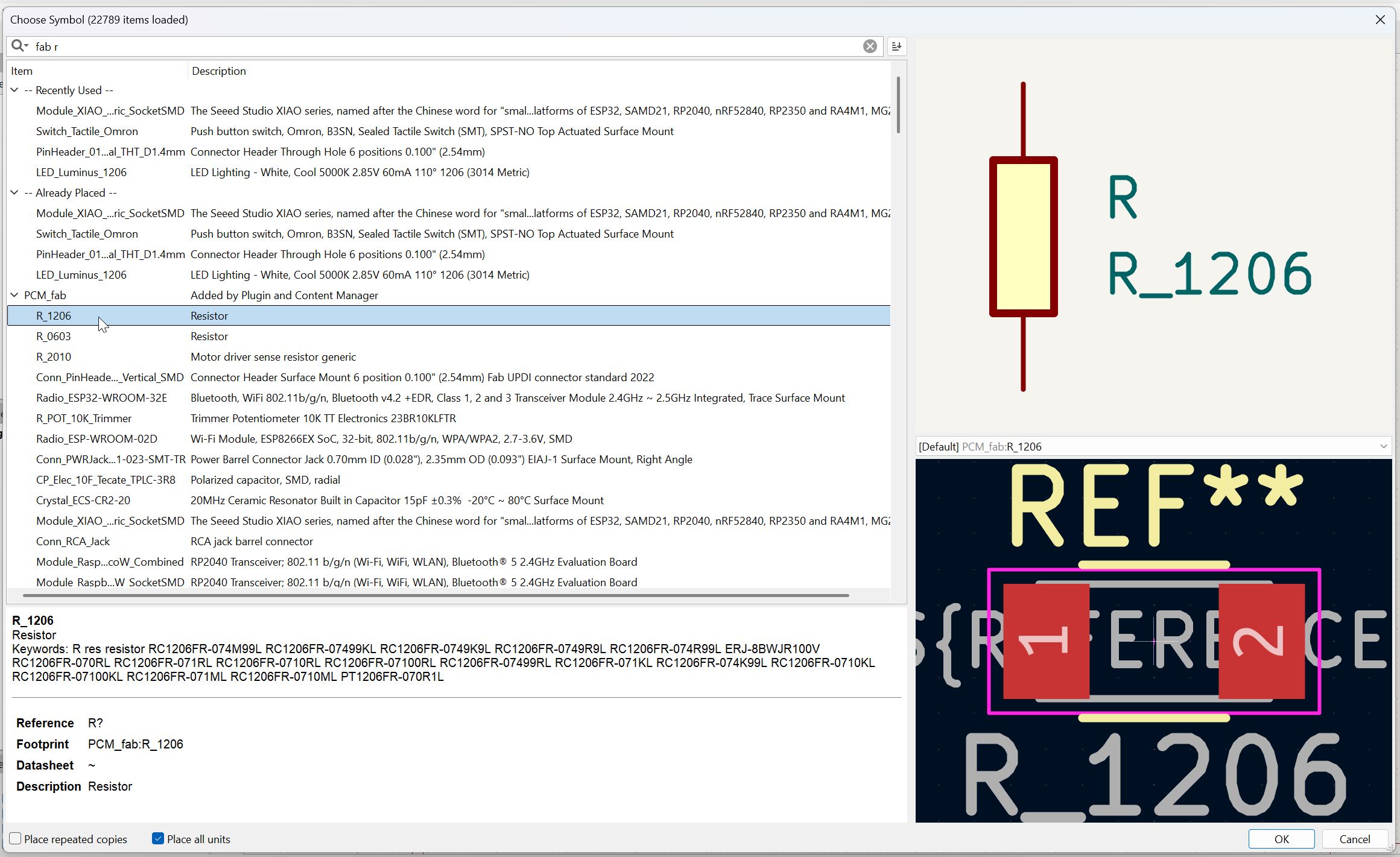
Task: Collapse the PCM_fab library
Action: coord(14,295)
